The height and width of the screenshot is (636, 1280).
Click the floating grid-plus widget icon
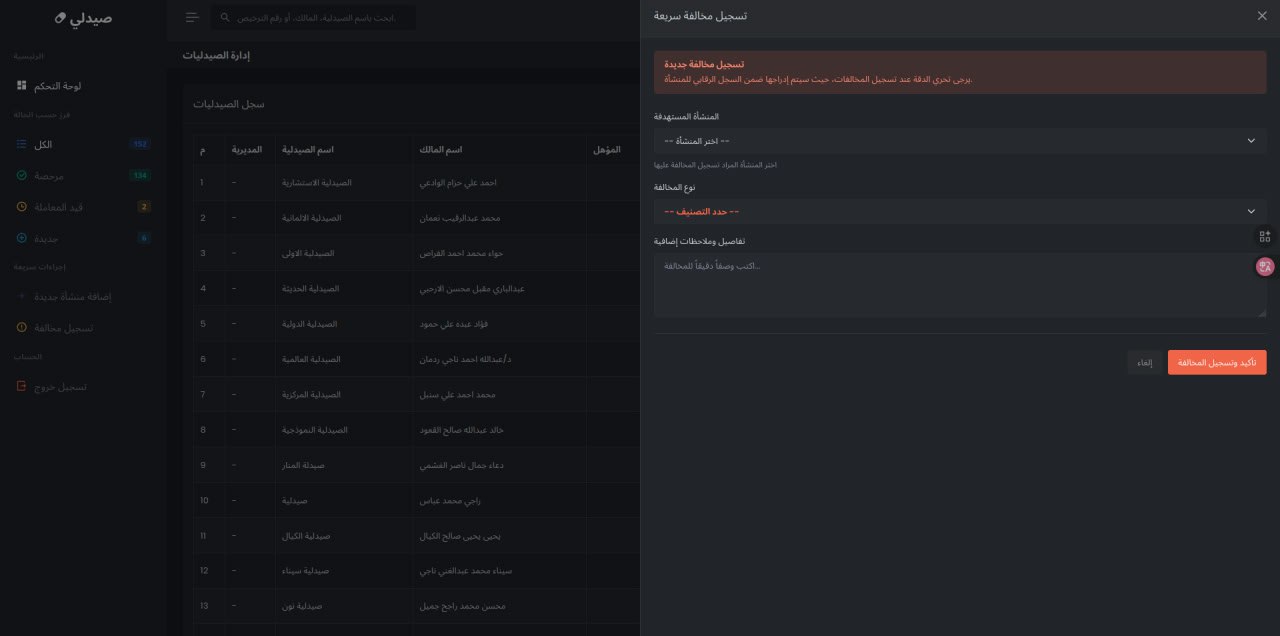coord(1265,236)
